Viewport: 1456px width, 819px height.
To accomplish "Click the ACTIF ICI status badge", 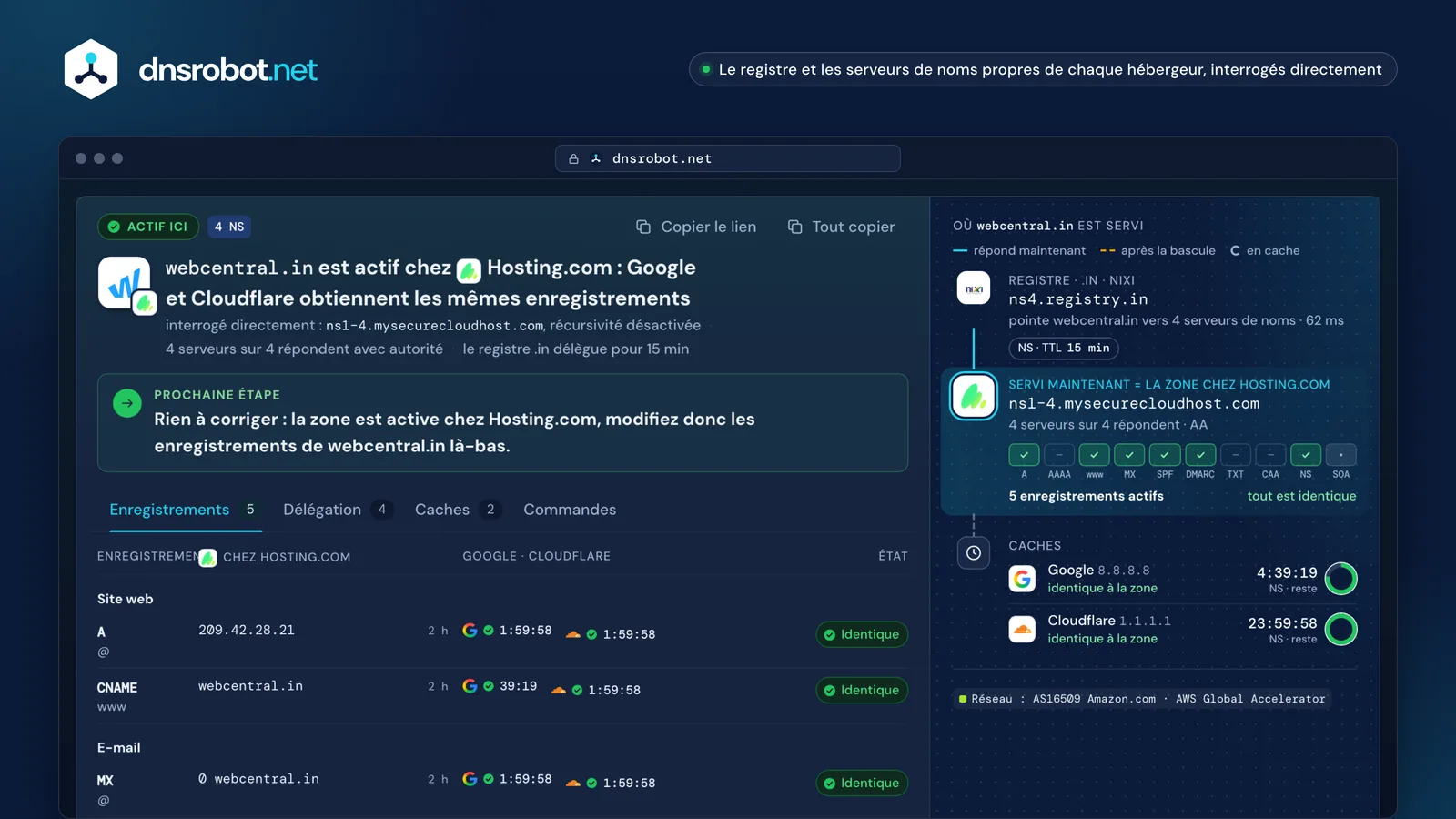I will [148, 227].
